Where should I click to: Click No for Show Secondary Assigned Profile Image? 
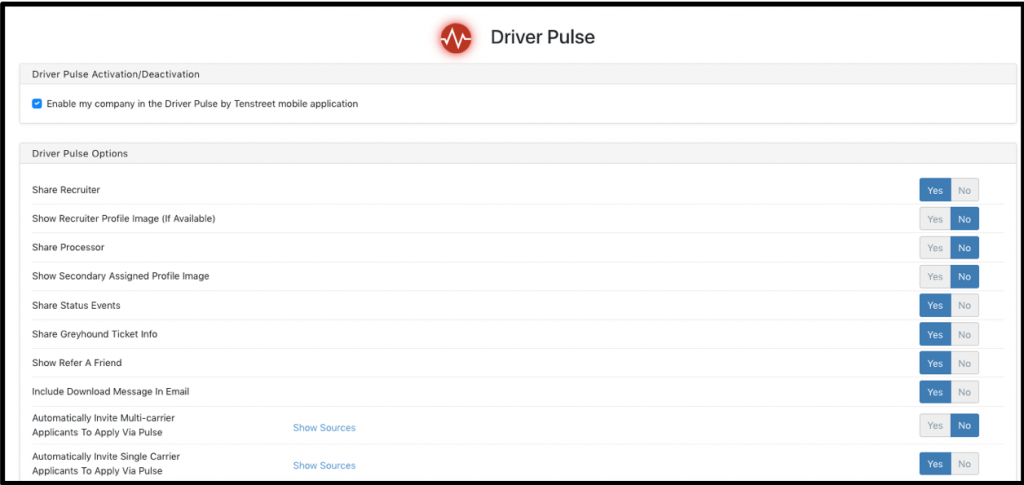point(965,277)
